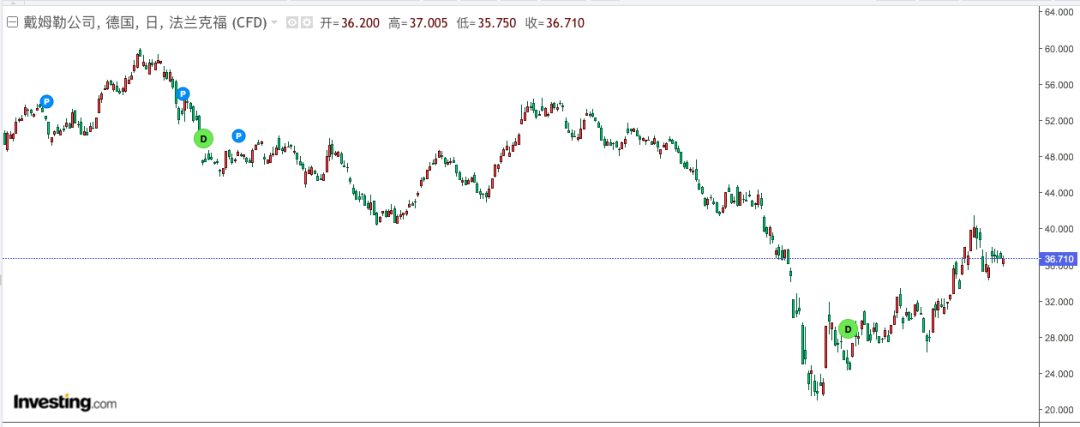
Task: Open the symbol dropdown arrow after (CFD)
Action: pyautogui.click(x=275, y=23)
